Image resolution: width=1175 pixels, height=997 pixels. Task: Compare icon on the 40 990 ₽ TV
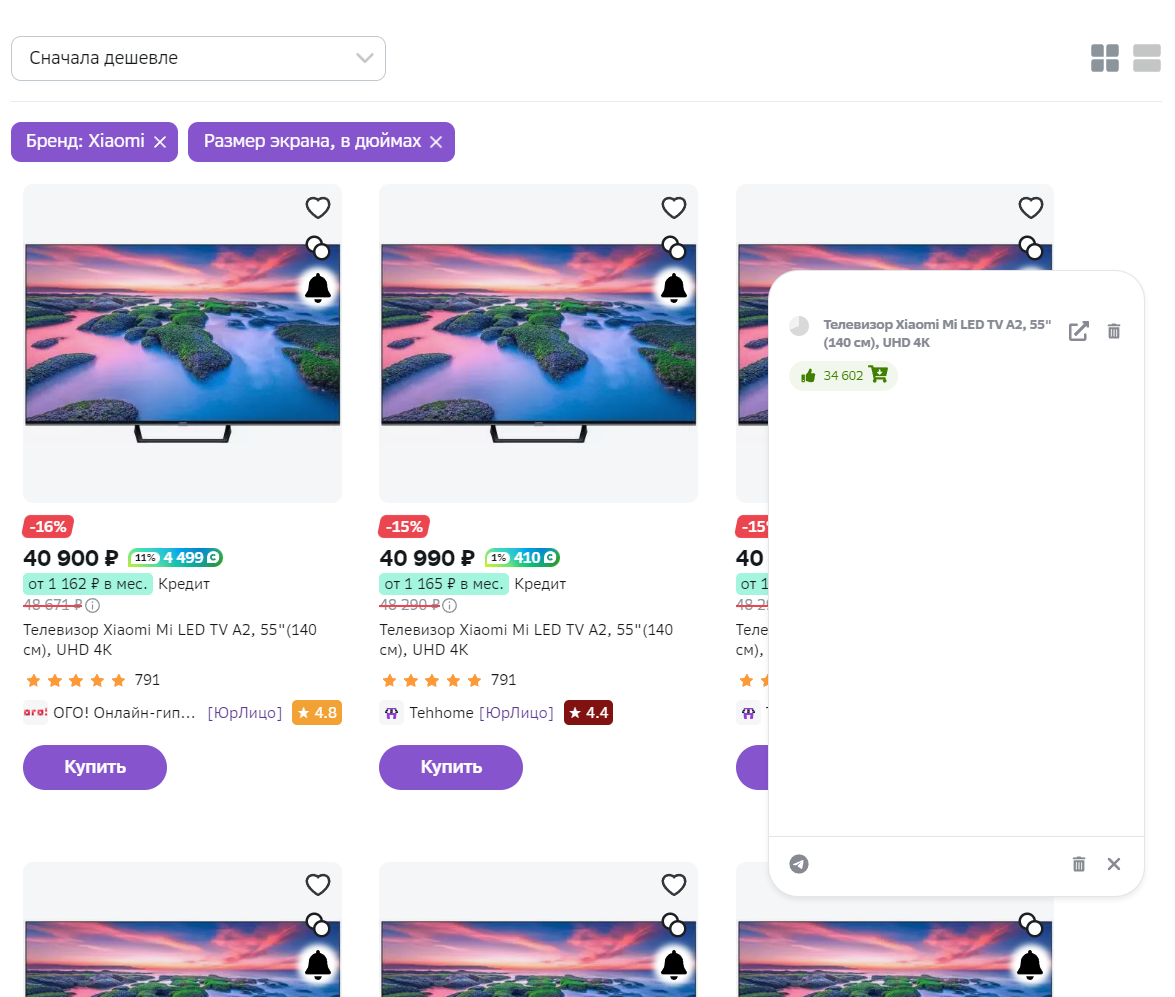tap(674, 247)
